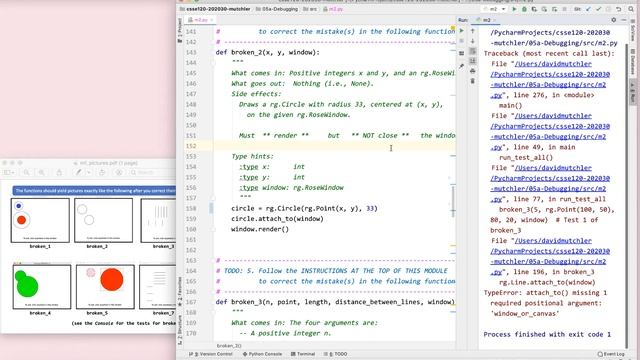This screenshot has width=640, height=360.
Task: Stop the process in the Run panel
Action: [462, 41]
